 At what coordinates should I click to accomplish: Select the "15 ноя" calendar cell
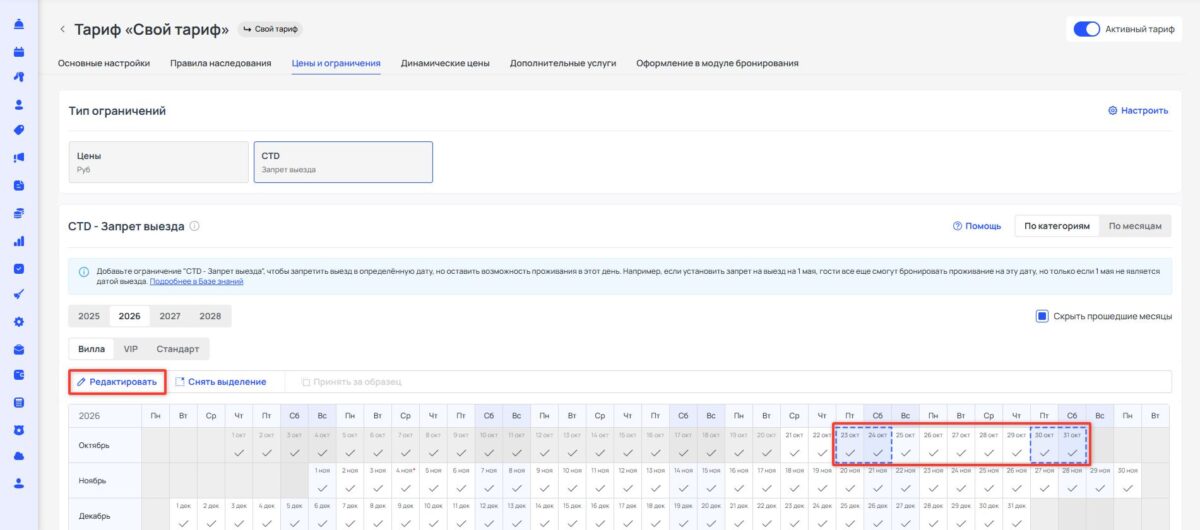[x=710, y=479]
